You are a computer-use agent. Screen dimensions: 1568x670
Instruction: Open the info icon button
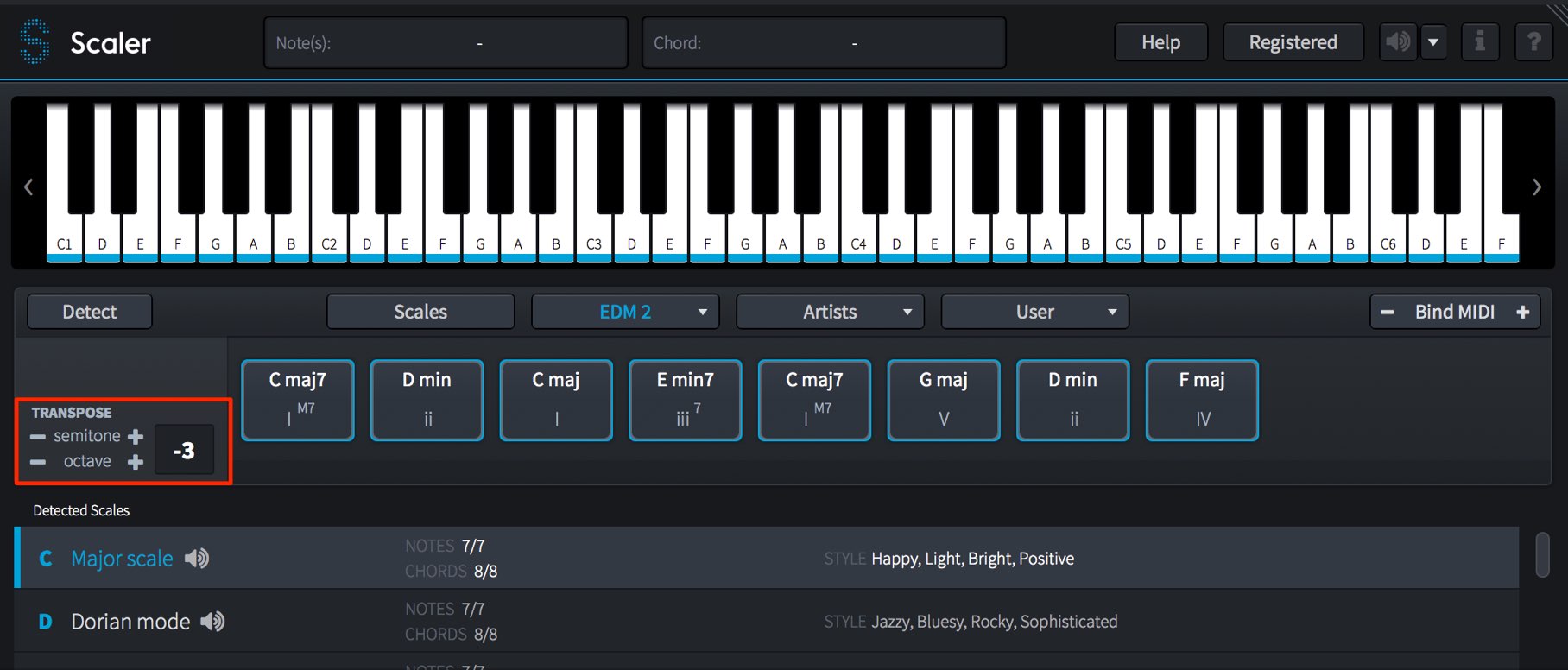(x=1480, y=41)
